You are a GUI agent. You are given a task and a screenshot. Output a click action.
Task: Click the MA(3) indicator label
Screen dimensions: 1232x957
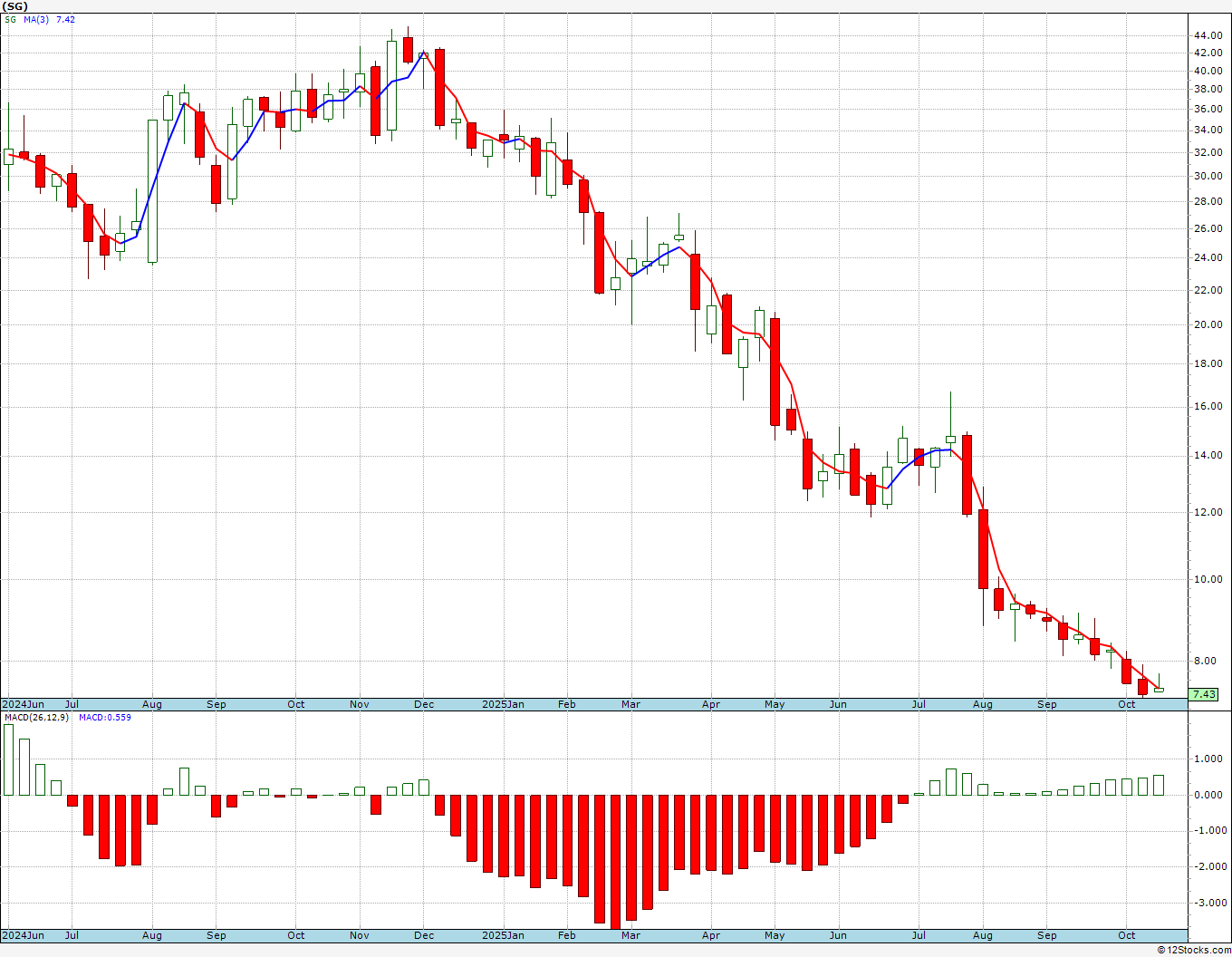coord(36,19)
